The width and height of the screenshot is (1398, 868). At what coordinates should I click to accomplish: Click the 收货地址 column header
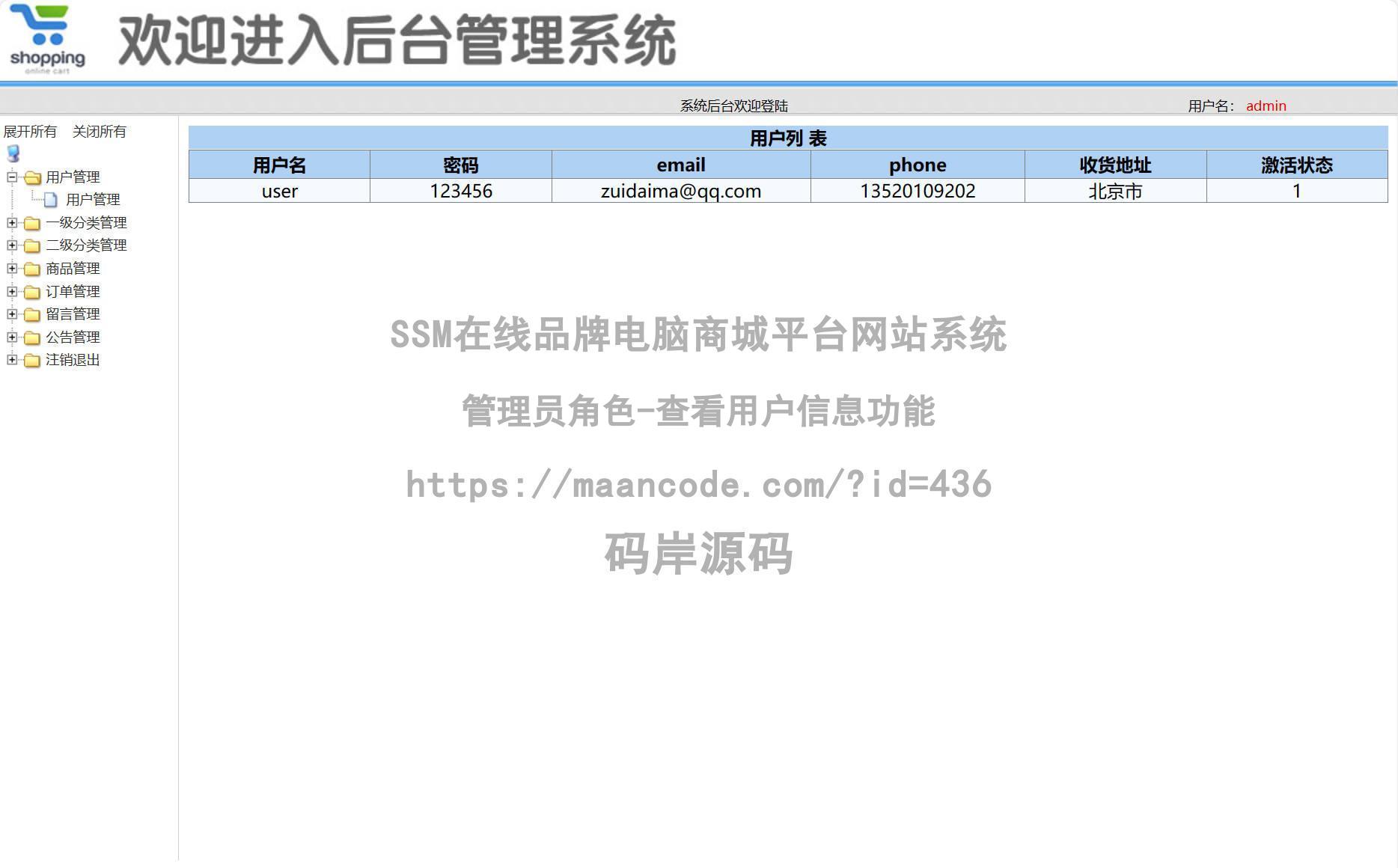pyautogui.click(x=1115, y=165)
